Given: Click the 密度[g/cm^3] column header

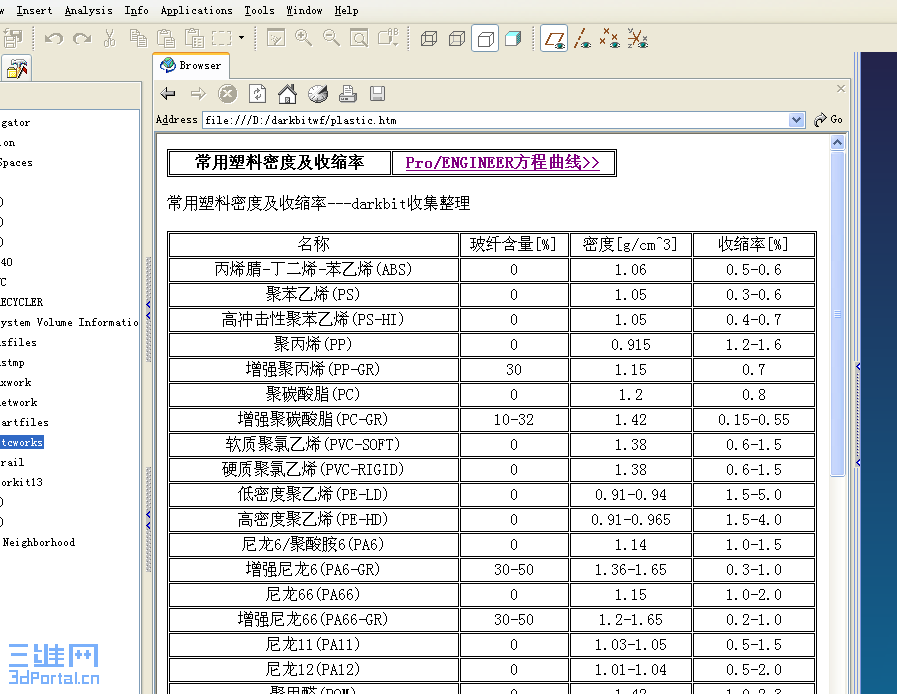Looking at the screenshot, I should click(x=630, y=244).
